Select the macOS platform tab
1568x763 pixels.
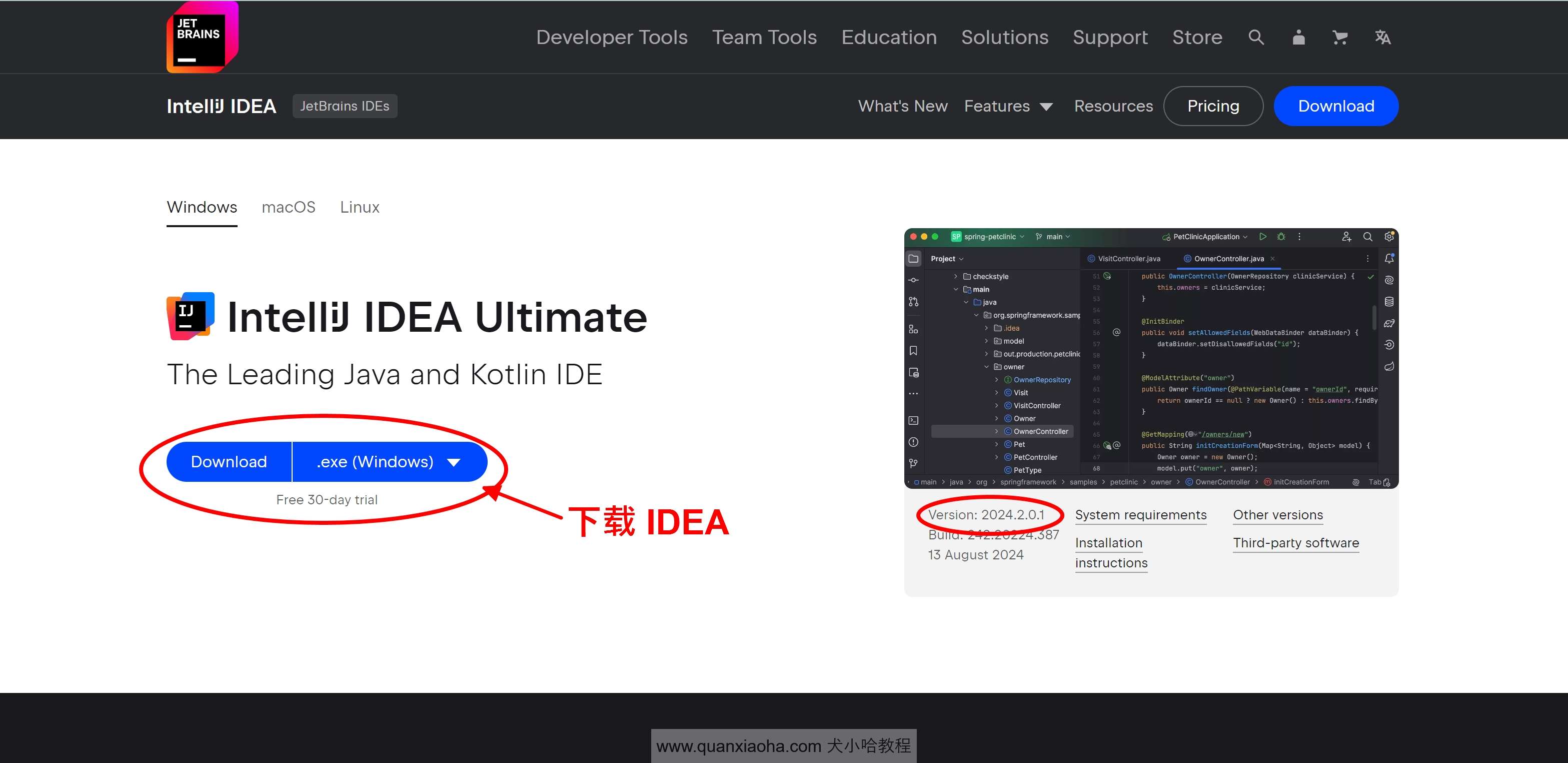pyautogui.click(x=289, y=206)
